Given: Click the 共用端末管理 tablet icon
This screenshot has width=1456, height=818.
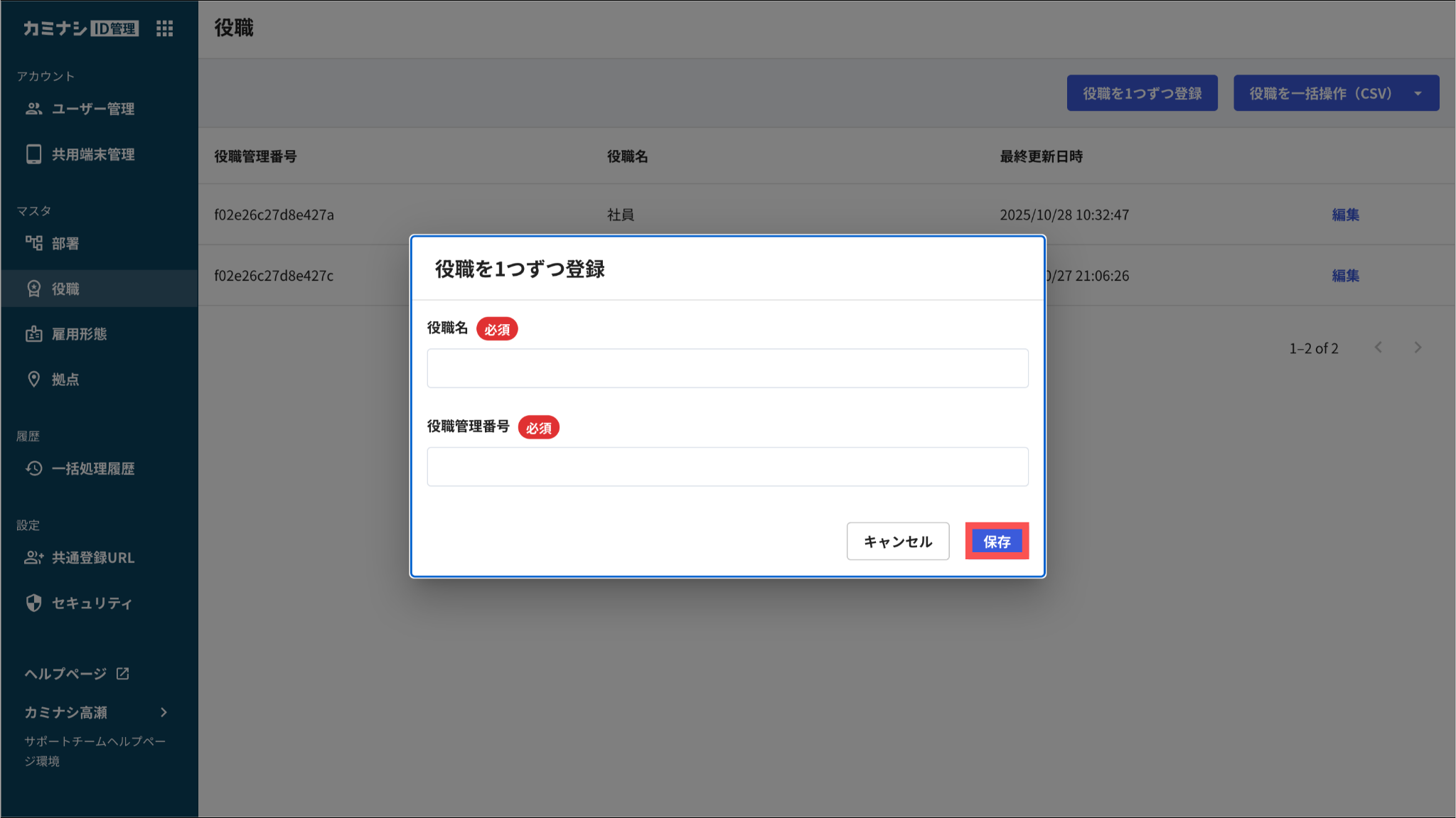Looking at the screenshot, I should tap(33, 154).
